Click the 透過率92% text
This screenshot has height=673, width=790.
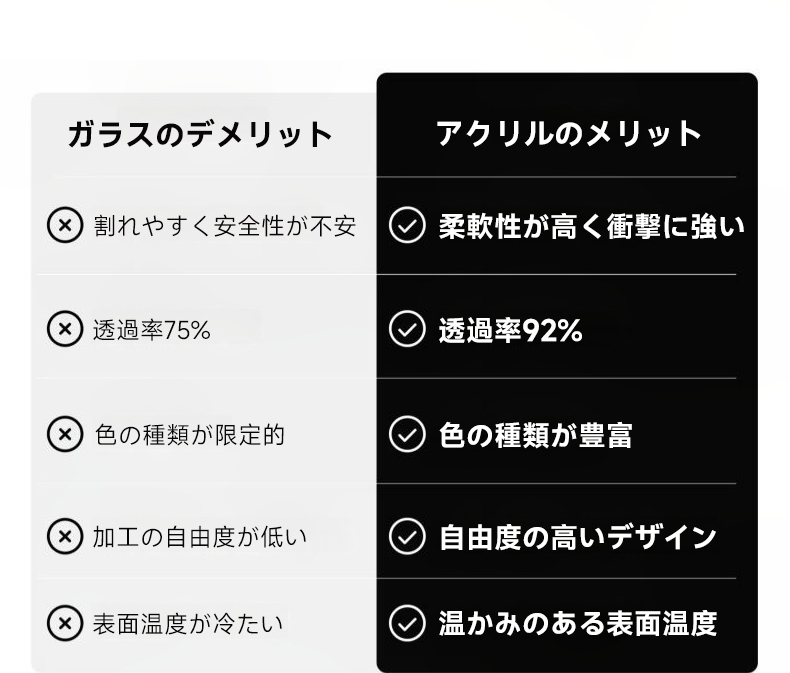click(510, 330)
